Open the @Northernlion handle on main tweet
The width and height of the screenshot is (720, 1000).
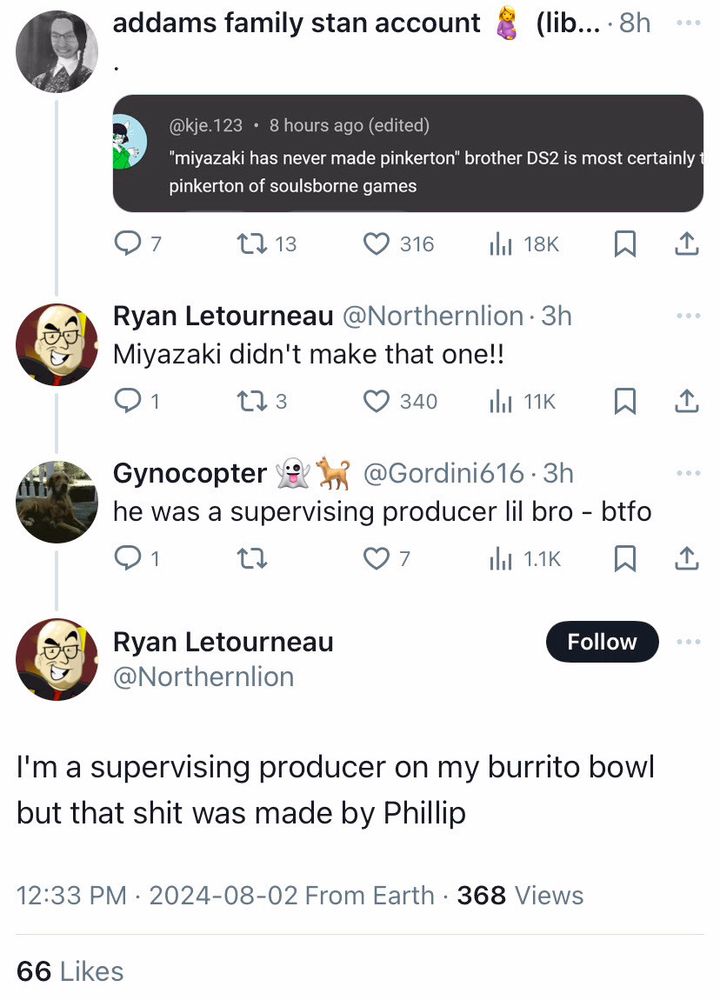[203, 677]
